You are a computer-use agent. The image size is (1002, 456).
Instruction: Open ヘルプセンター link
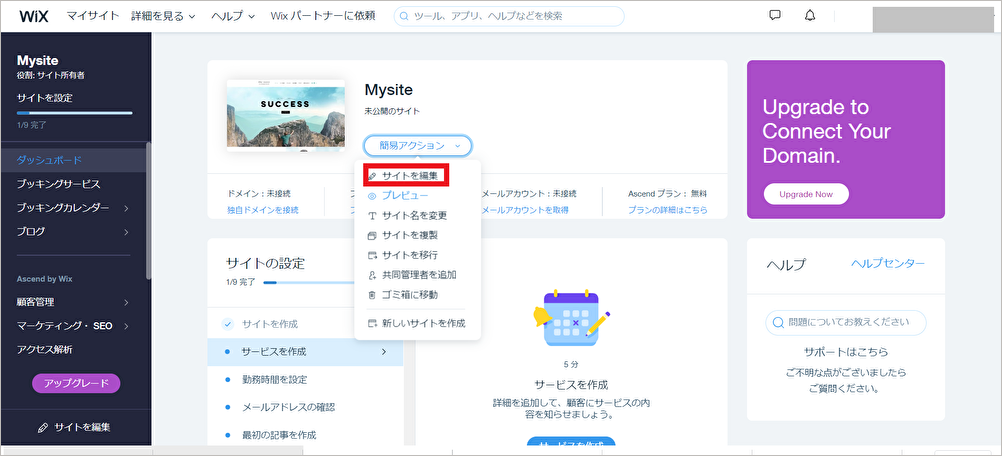pyautogui.click(x=888, y=263)
